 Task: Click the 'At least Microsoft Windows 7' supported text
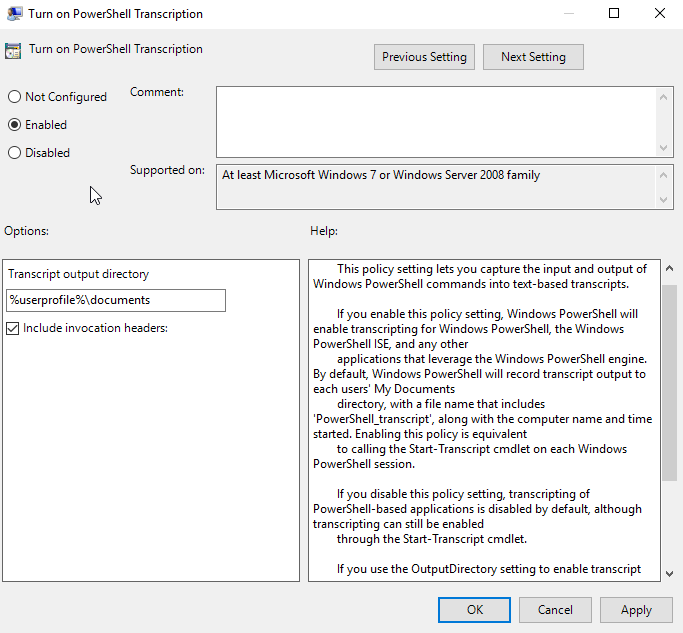tap(381, 175)
